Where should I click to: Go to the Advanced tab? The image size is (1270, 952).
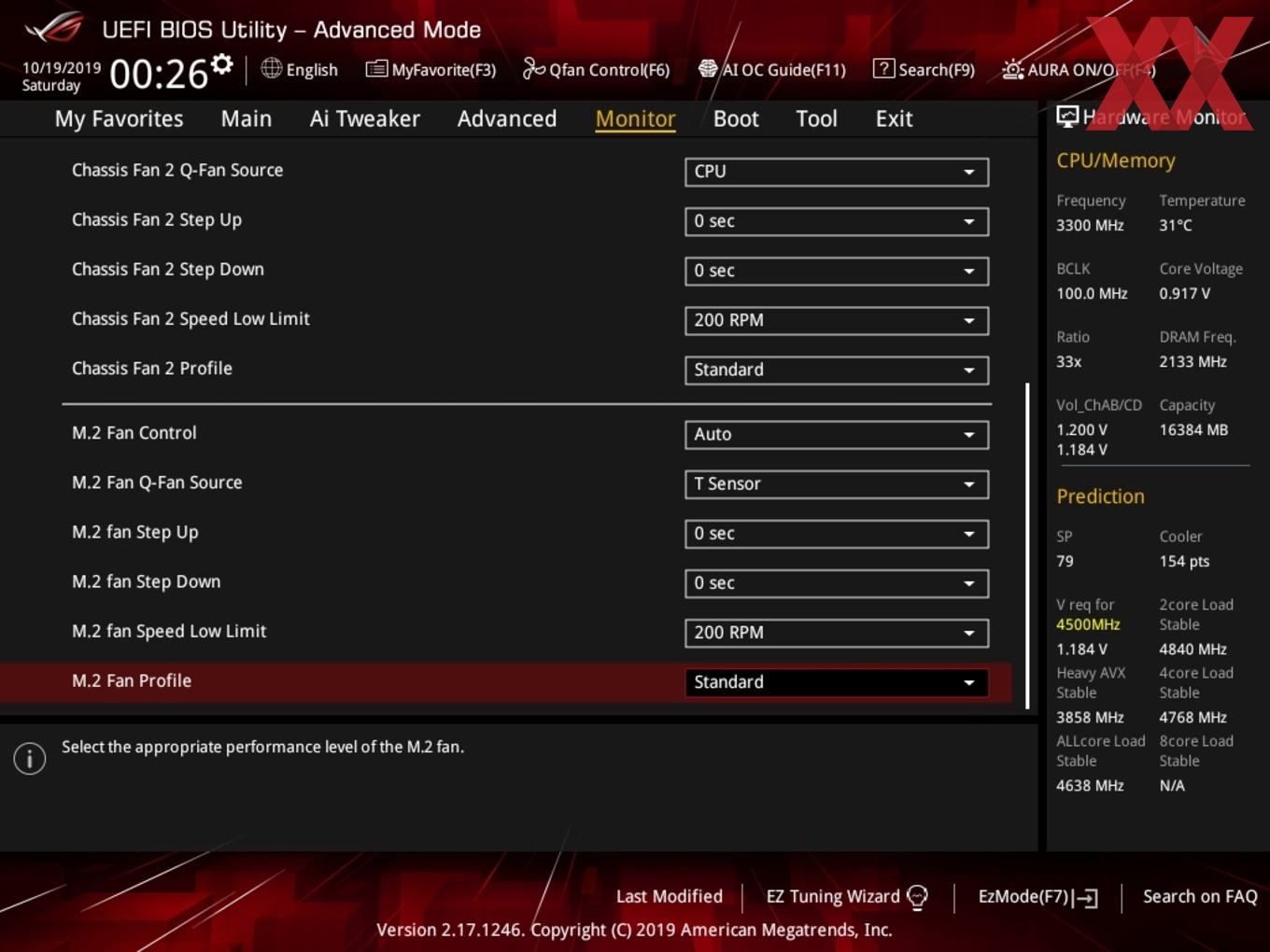(x=507, y=119)
